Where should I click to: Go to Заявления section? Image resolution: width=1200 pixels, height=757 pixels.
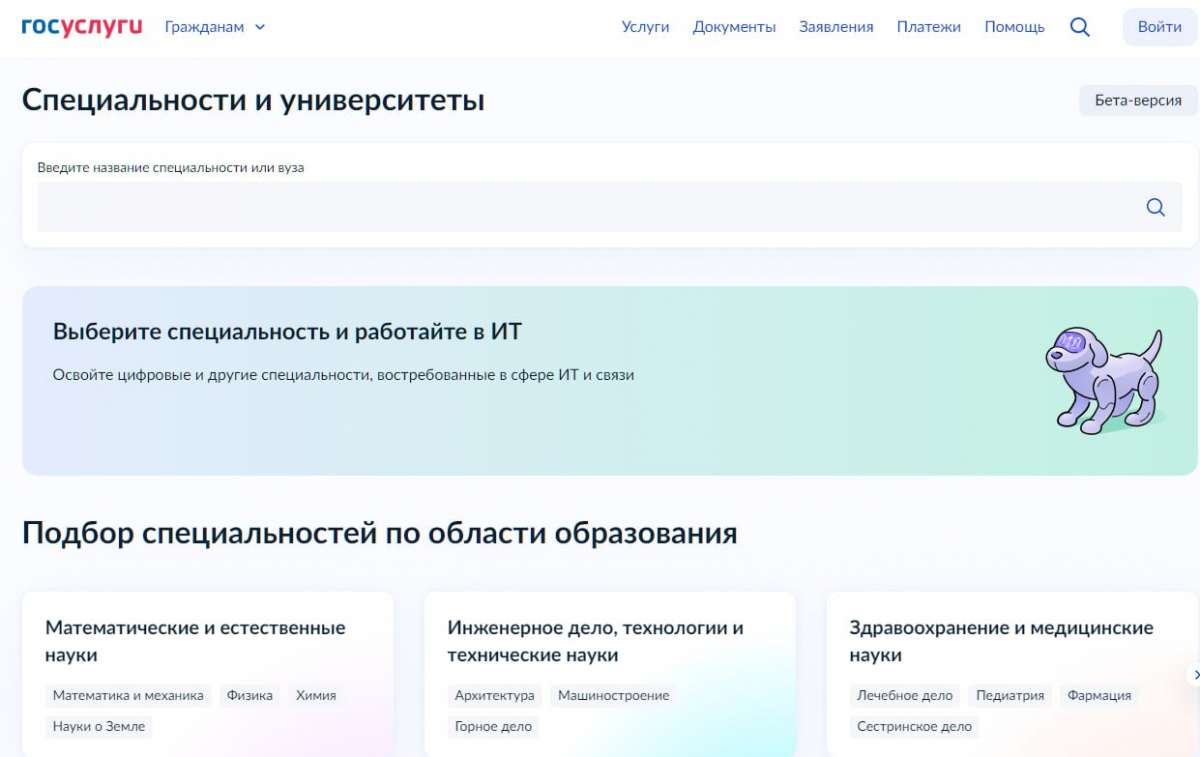coord(836,27)
